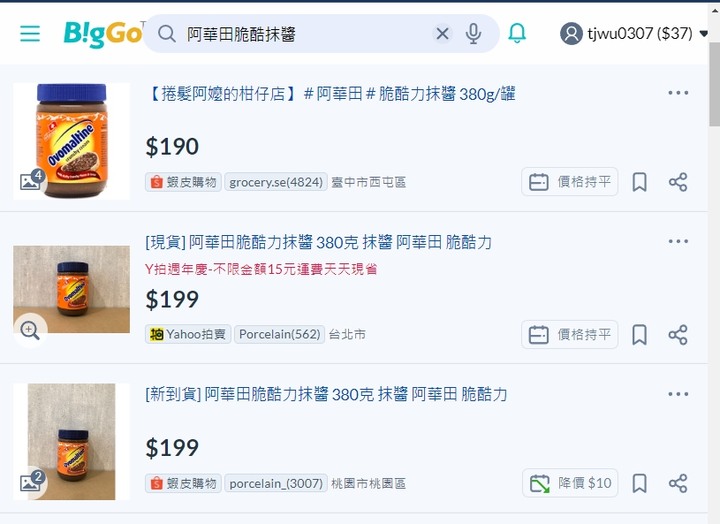Open the hamburger menu
720x524 pixels.
[x=30, y=34]
